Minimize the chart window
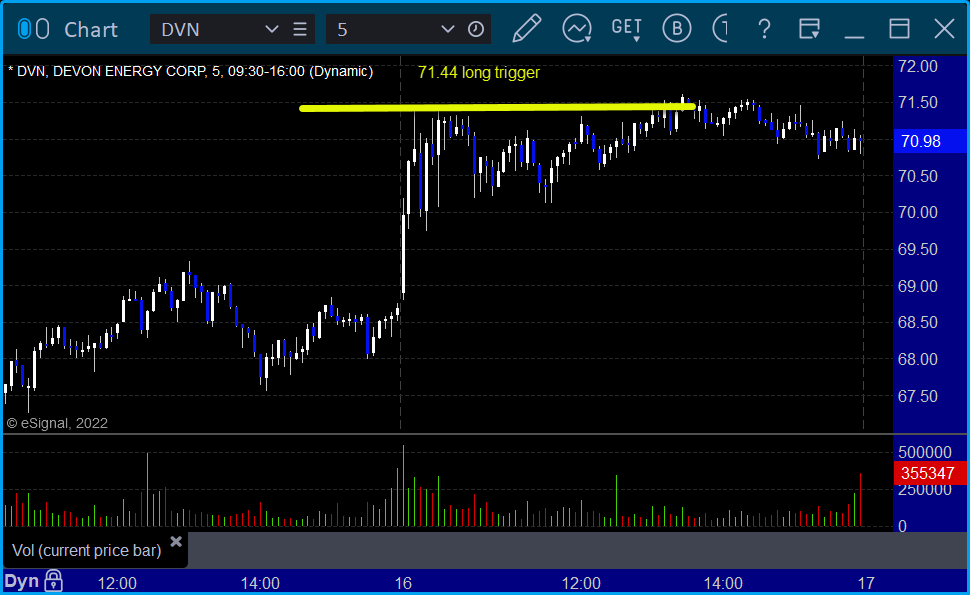970x595 pixels. point(854,36)
